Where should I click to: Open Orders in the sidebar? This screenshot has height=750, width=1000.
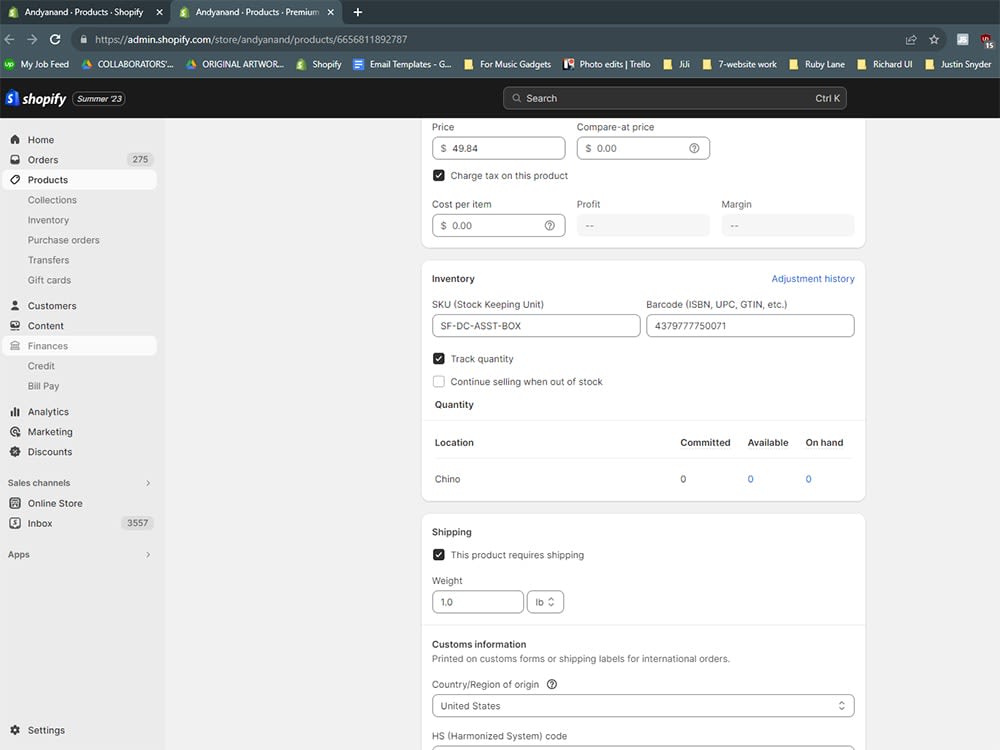tap(43, 159)
